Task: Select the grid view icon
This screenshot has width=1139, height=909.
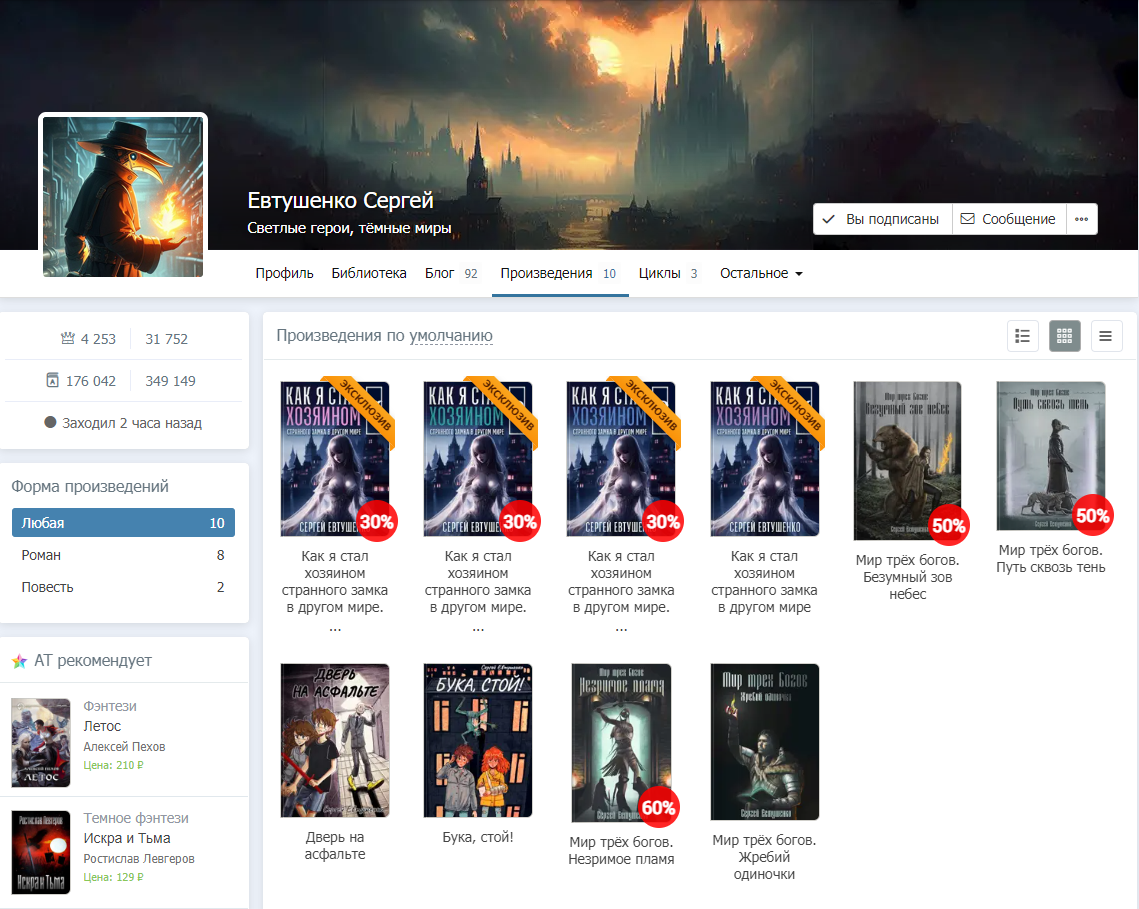Action: [x=1064, y=336]
